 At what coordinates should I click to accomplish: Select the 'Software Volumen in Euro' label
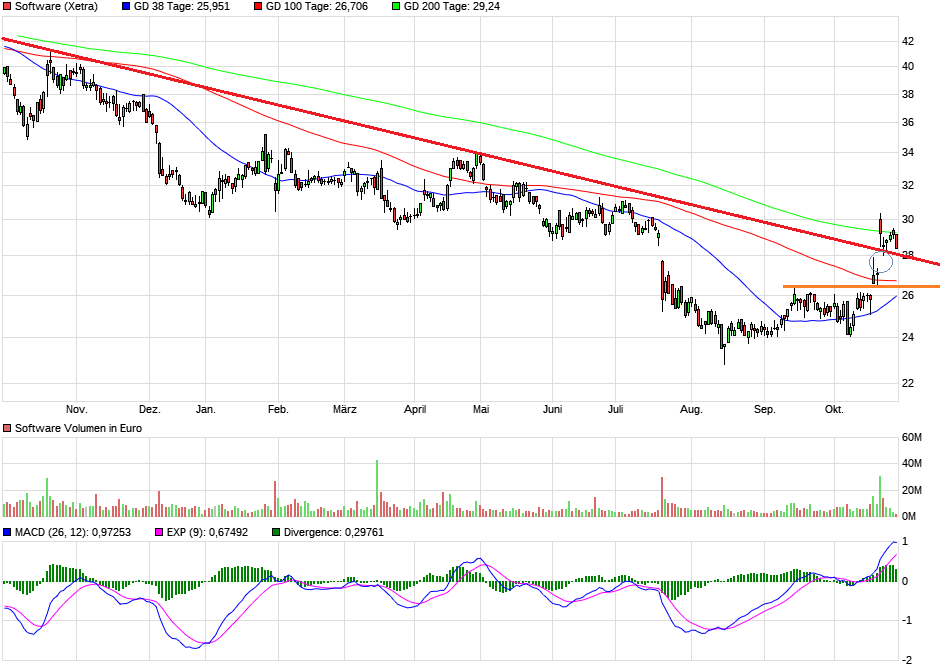tap(79, 428)
